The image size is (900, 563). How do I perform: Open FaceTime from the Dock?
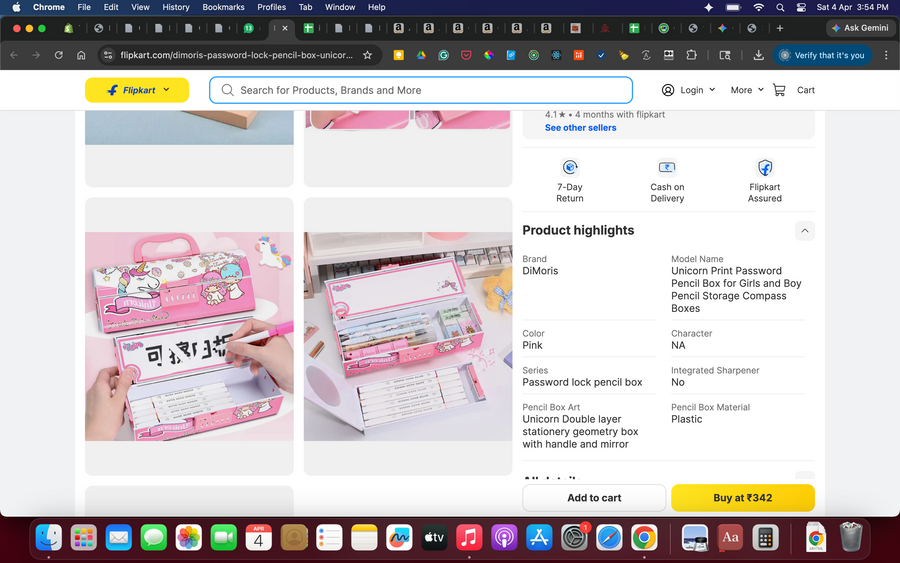[x=224, y=538]
